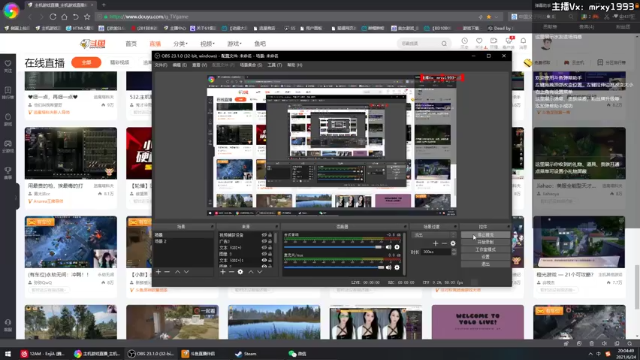Viewport: 640px width, 360px height.
Task: Open the 编辑(E) menu in OBS
Action: coord(179,65)
